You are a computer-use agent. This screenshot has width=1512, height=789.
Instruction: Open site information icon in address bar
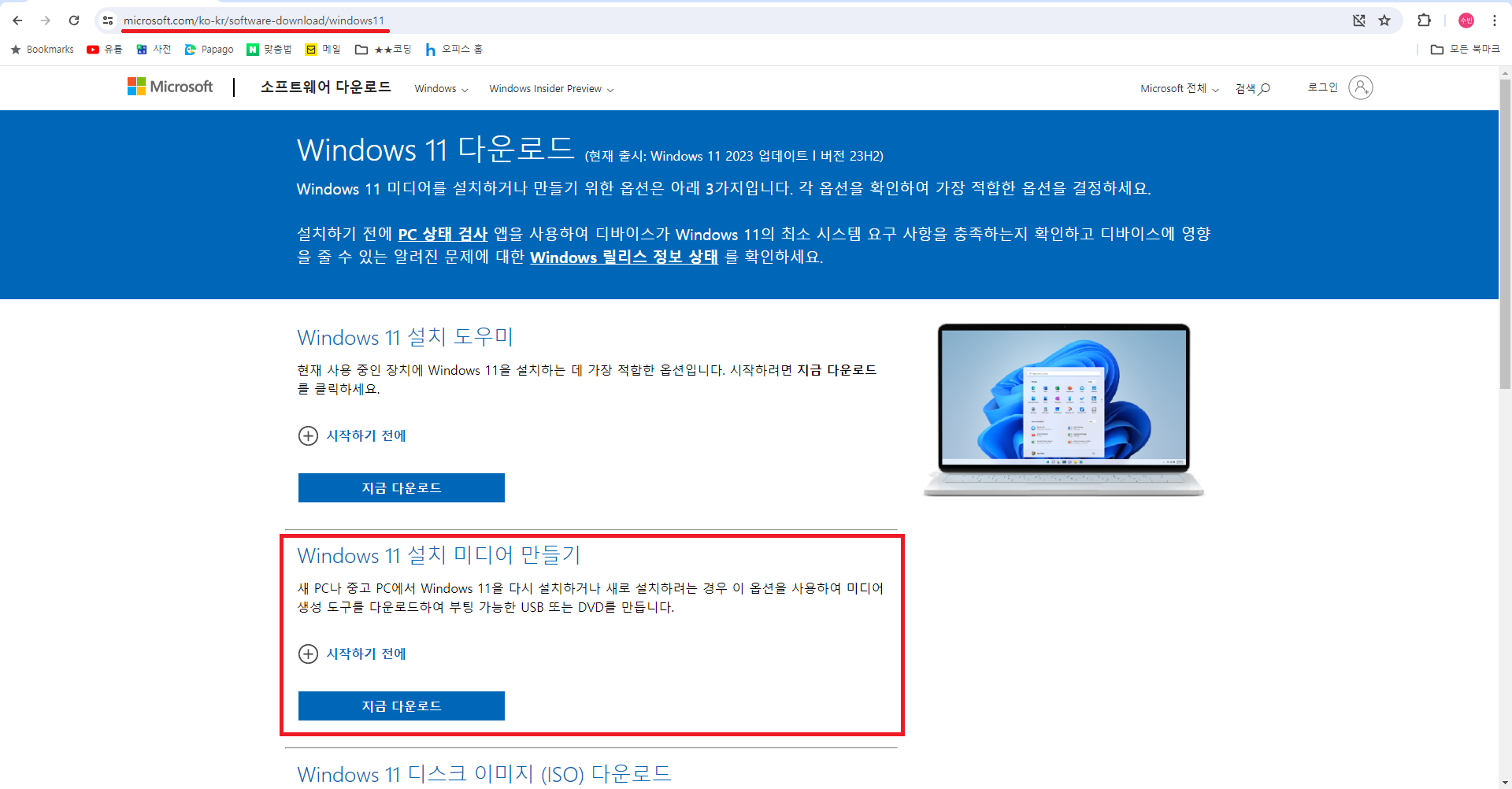pyautogui.click(x=108, y=20)
